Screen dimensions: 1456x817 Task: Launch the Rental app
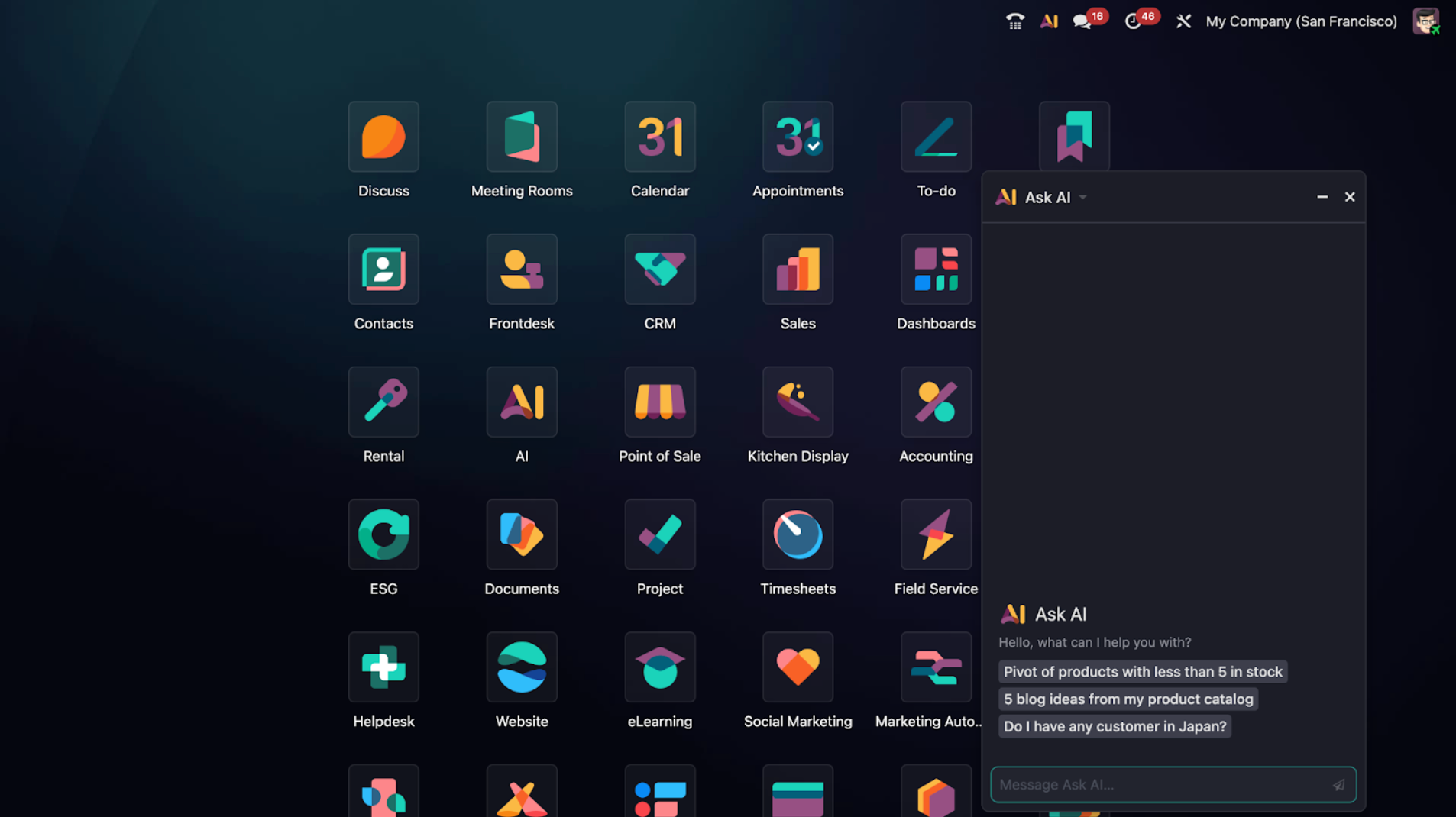(383, 402)
